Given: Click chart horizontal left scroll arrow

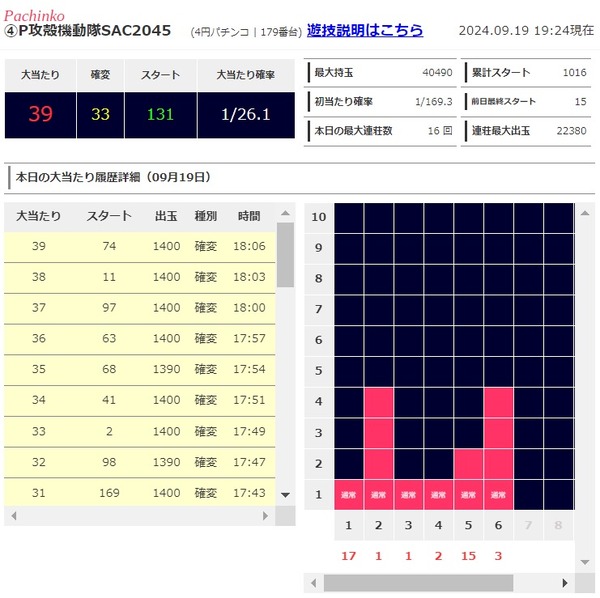Looking at the screenshot, I should tap(314, 583).
